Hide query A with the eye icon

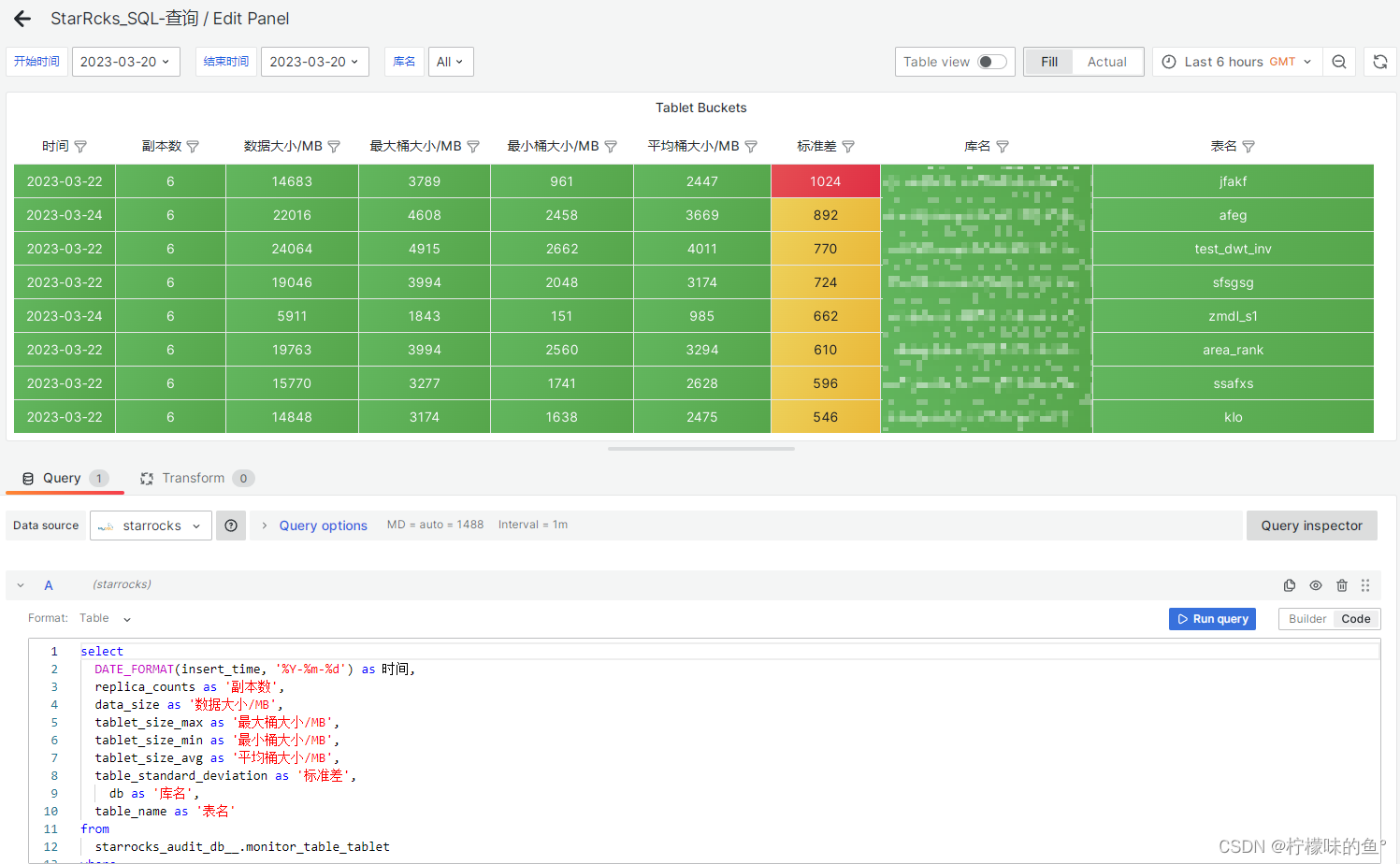(1315, 584)
